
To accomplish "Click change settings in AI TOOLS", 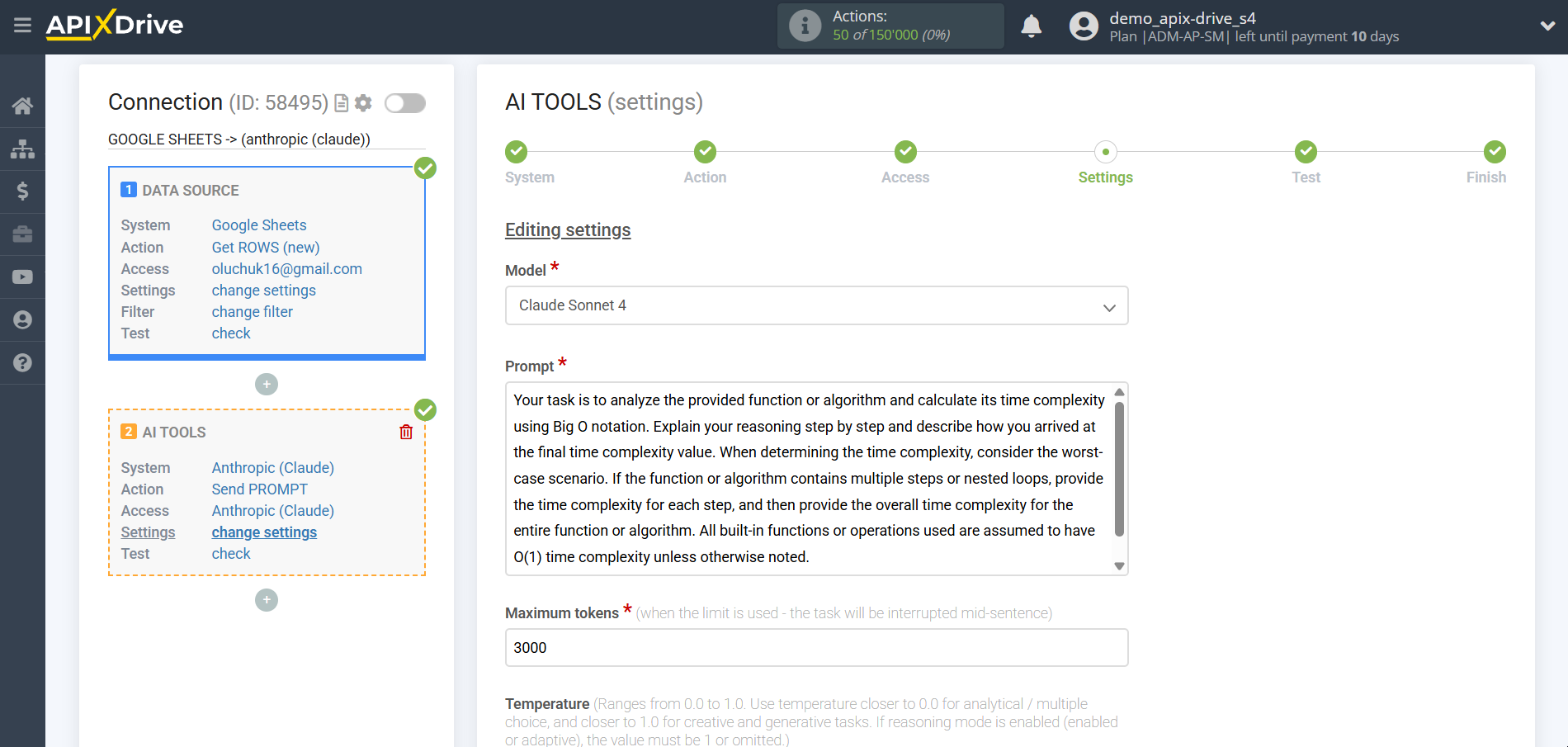I will [x=264, y=532].
